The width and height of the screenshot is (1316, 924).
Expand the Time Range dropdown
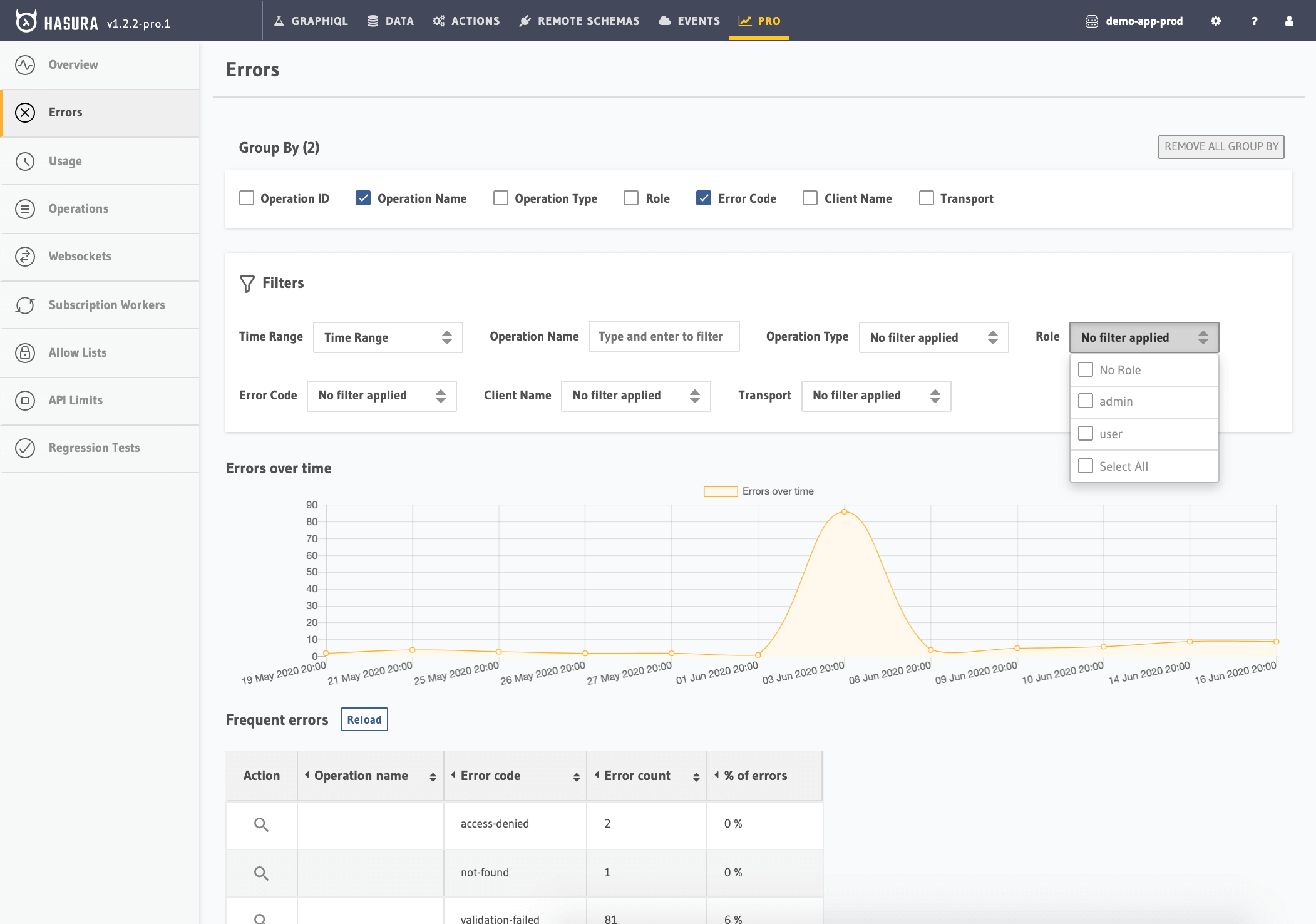pos(388,337)
